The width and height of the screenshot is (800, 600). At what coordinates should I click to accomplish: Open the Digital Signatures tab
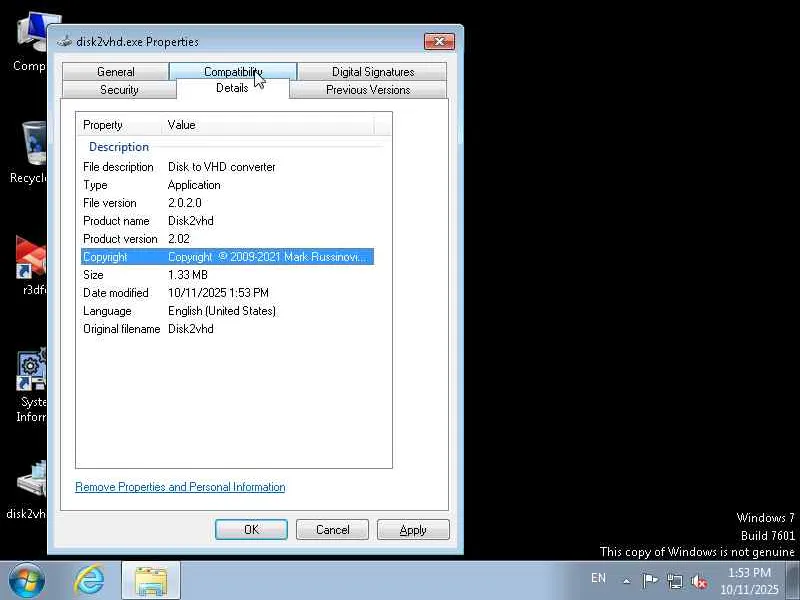pyautogui.click(x=372, y=72)
